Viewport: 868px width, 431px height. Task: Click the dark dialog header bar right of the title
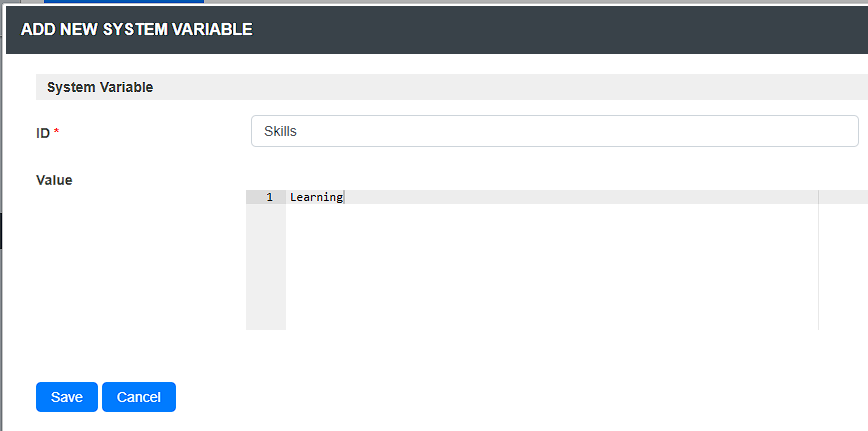pyautogui.click(x=560, y=29)
